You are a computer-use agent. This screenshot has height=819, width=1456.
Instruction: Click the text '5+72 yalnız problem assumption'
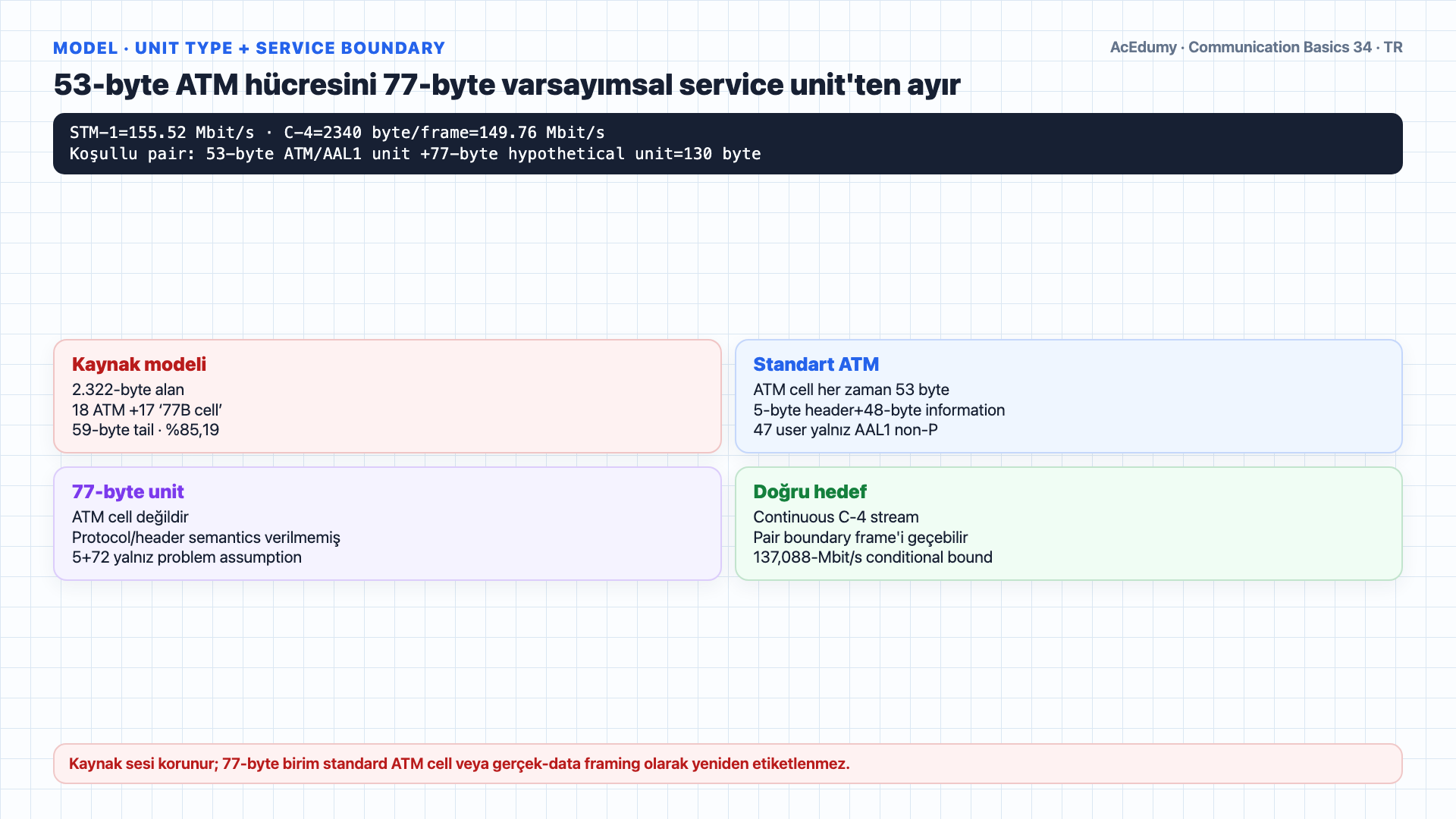coord(187,557)
